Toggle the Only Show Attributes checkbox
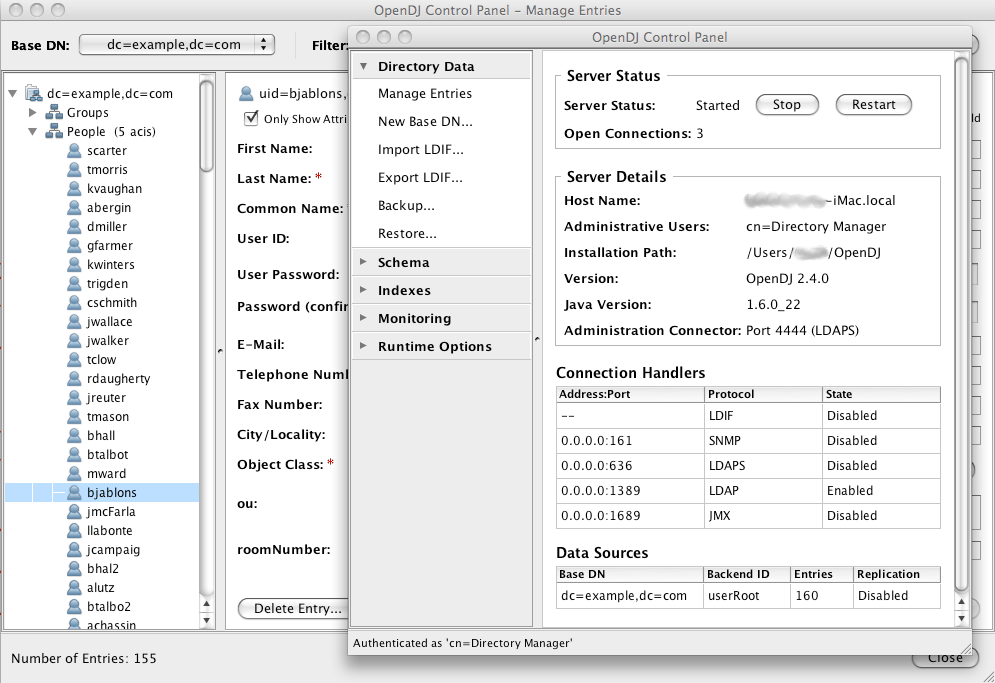The height and width of the screenshot is (683, 995). [x=251, y=118]
